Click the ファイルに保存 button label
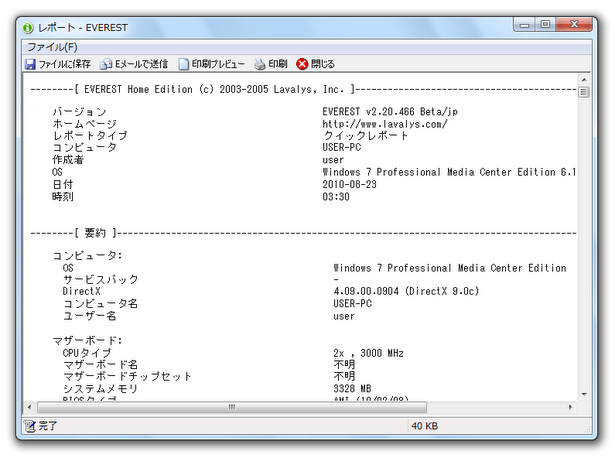The width and height of the screenshot is (615, 458). coord(64,64)
